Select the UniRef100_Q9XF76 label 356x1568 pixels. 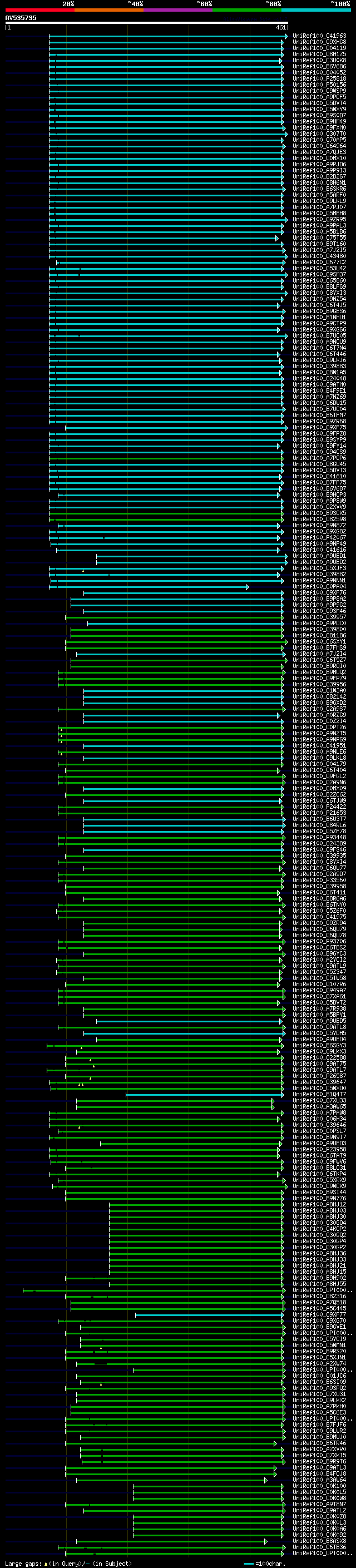click(319, 593)
